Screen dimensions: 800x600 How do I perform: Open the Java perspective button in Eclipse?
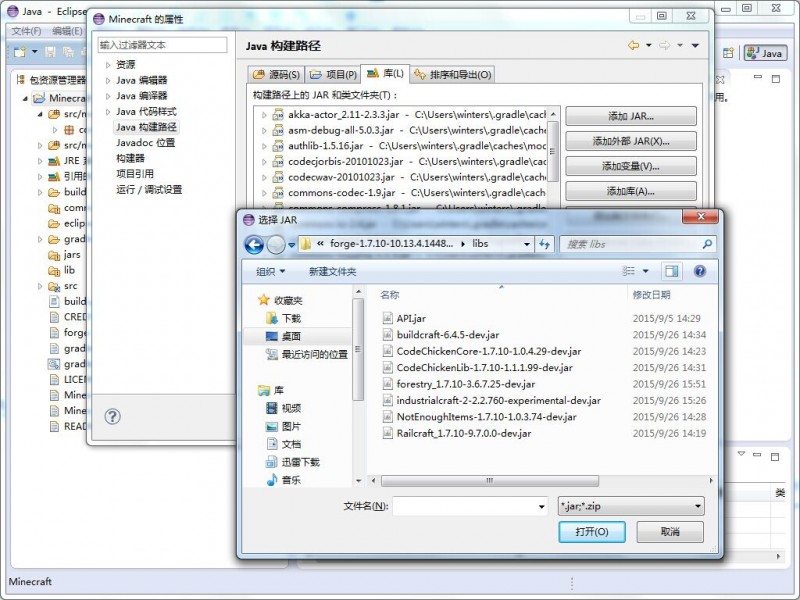click(765, 53)
